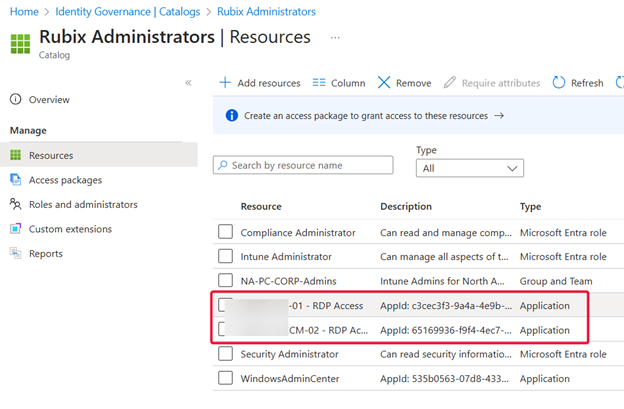The width and height of the screenshot is (624, 409).
Task: Check the NA-PC-CORP-Admins checkbox
Action: 225,280
